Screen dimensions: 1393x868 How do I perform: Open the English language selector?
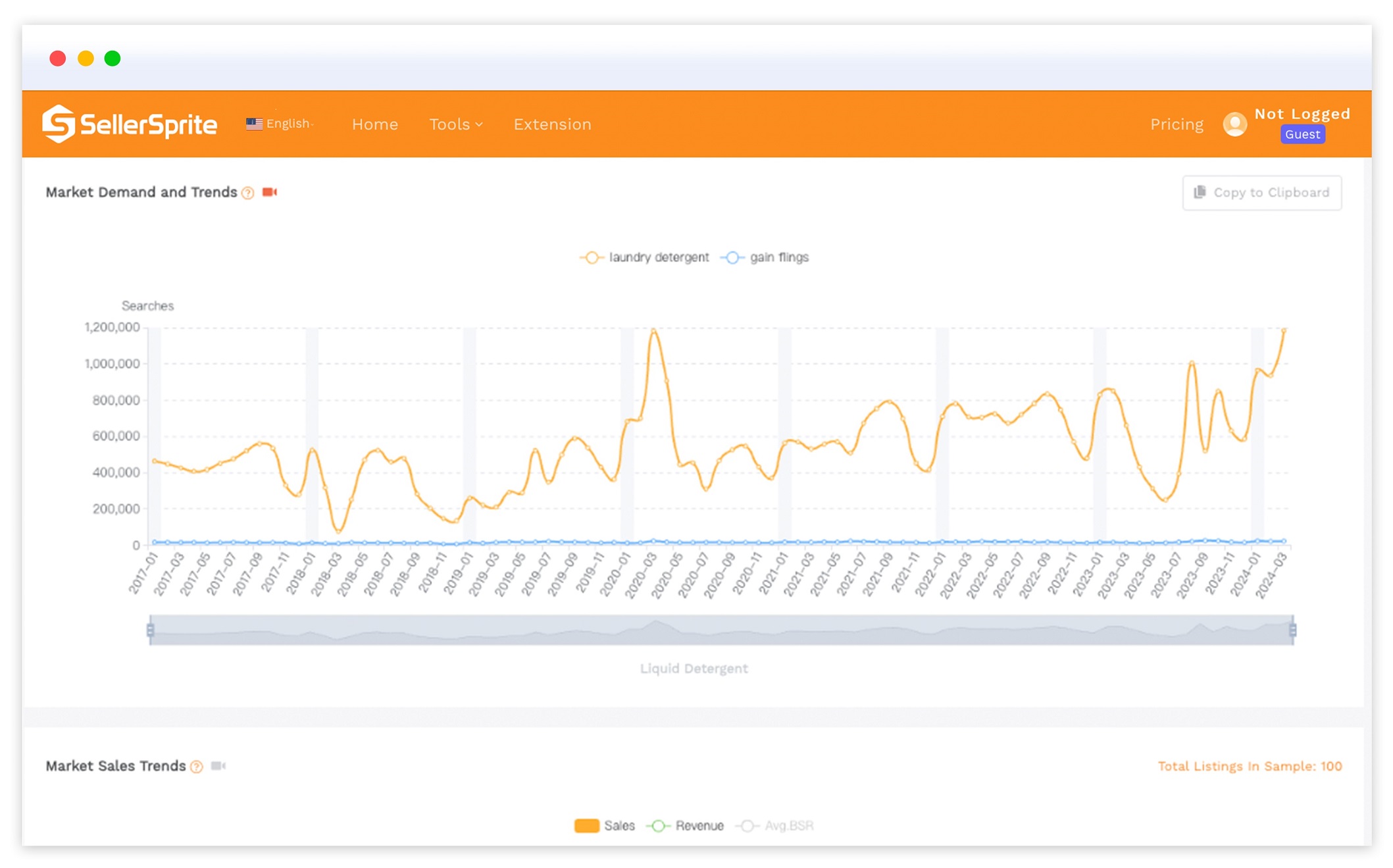coord(280,124)
